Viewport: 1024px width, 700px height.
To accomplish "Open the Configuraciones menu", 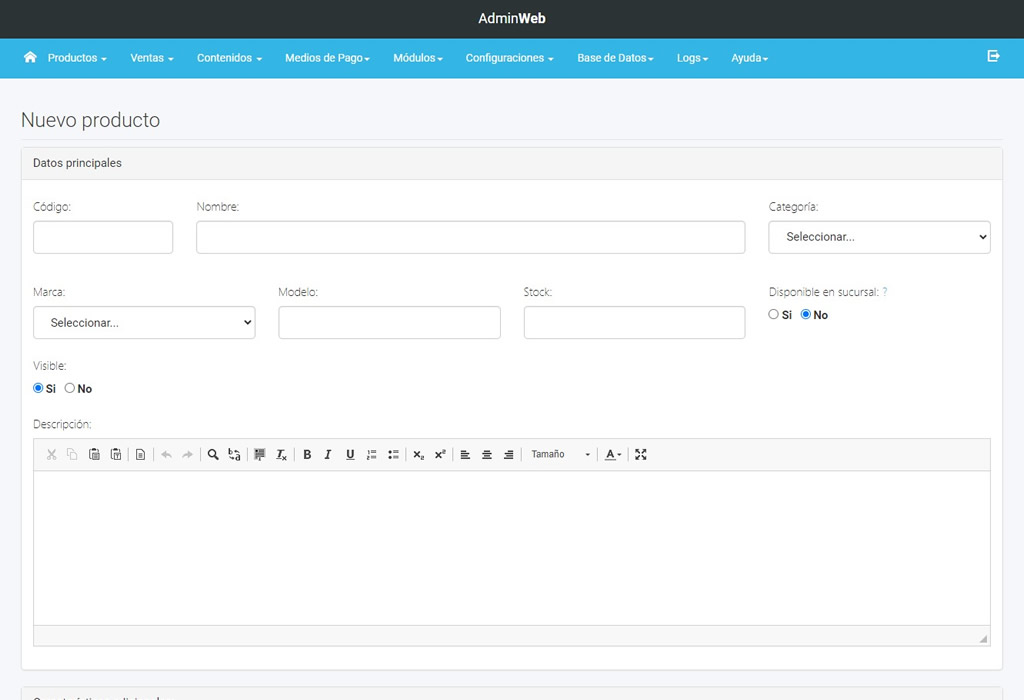I will (x=509, y=58).
